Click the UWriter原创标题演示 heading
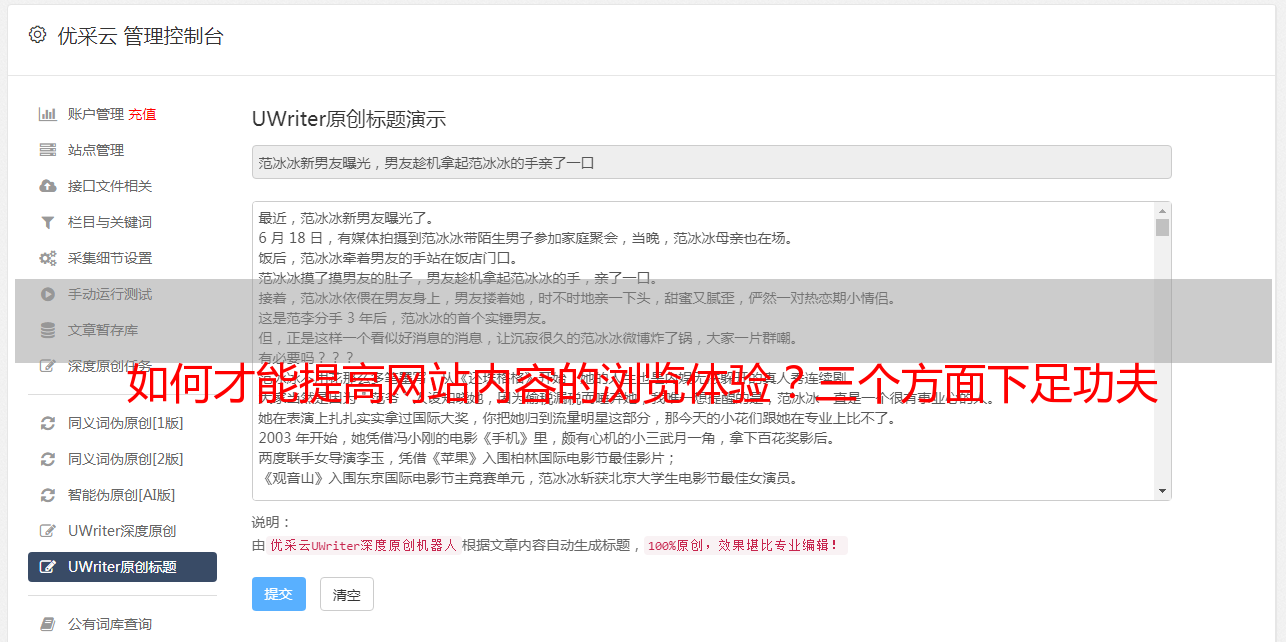The height and width of the screenshot is (642, 1286). pos(349,119)
